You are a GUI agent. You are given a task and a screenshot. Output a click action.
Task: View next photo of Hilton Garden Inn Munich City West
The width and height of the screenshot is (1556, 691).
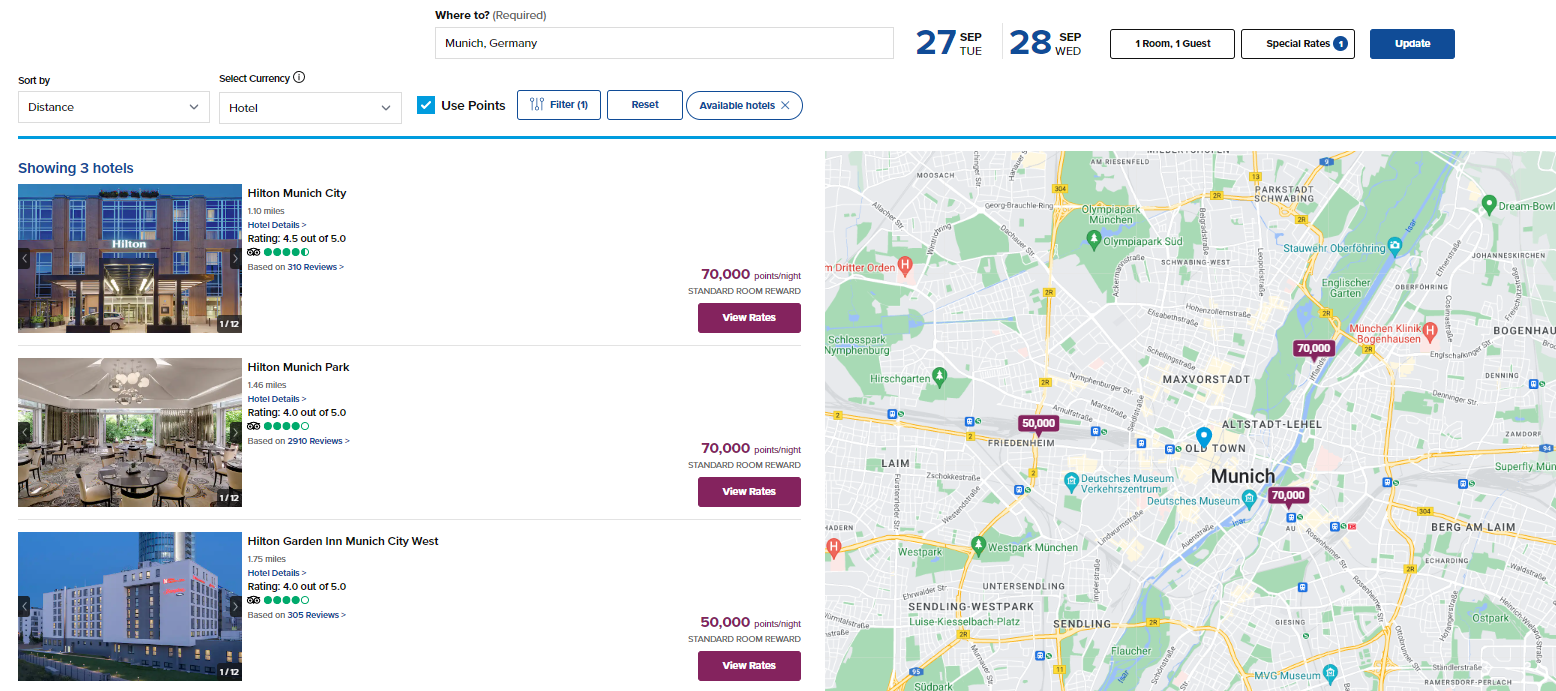(235, 606)
